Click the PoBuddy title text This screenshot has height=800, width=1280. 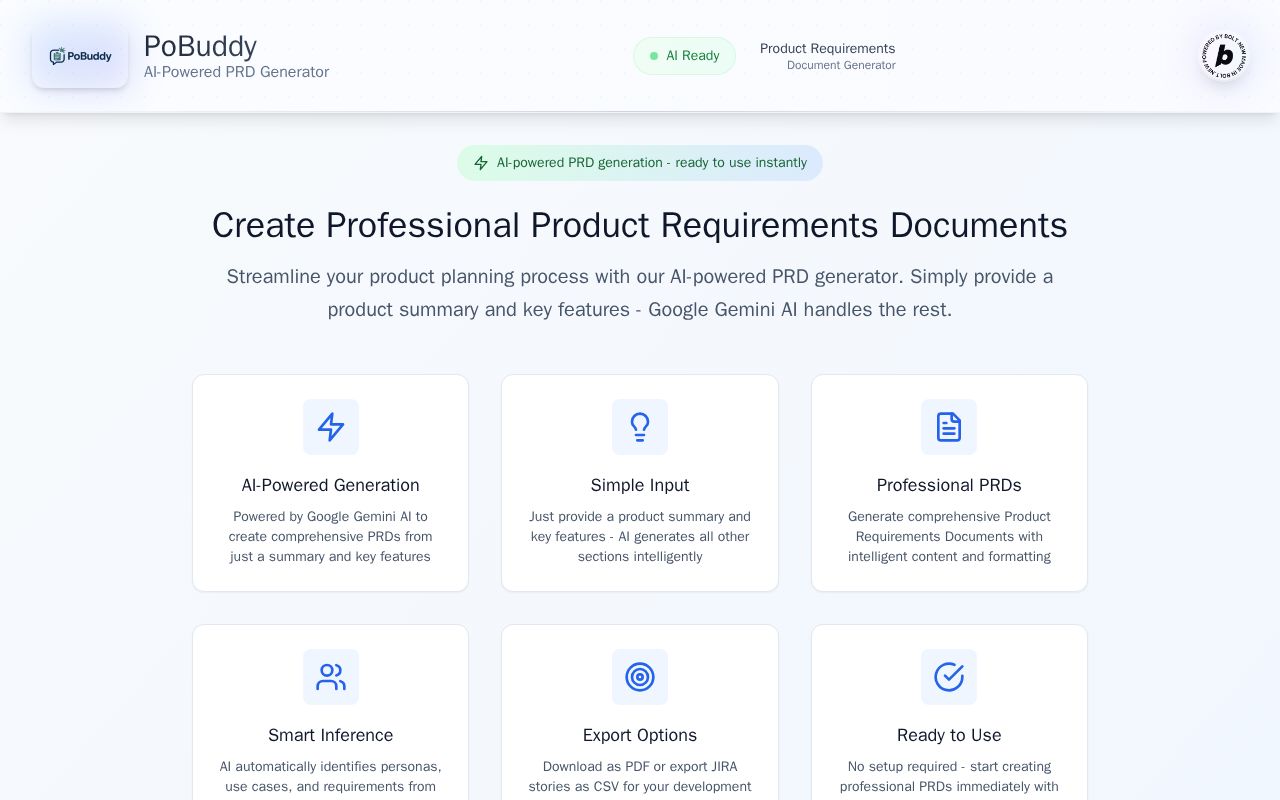[x=200, y=46]
